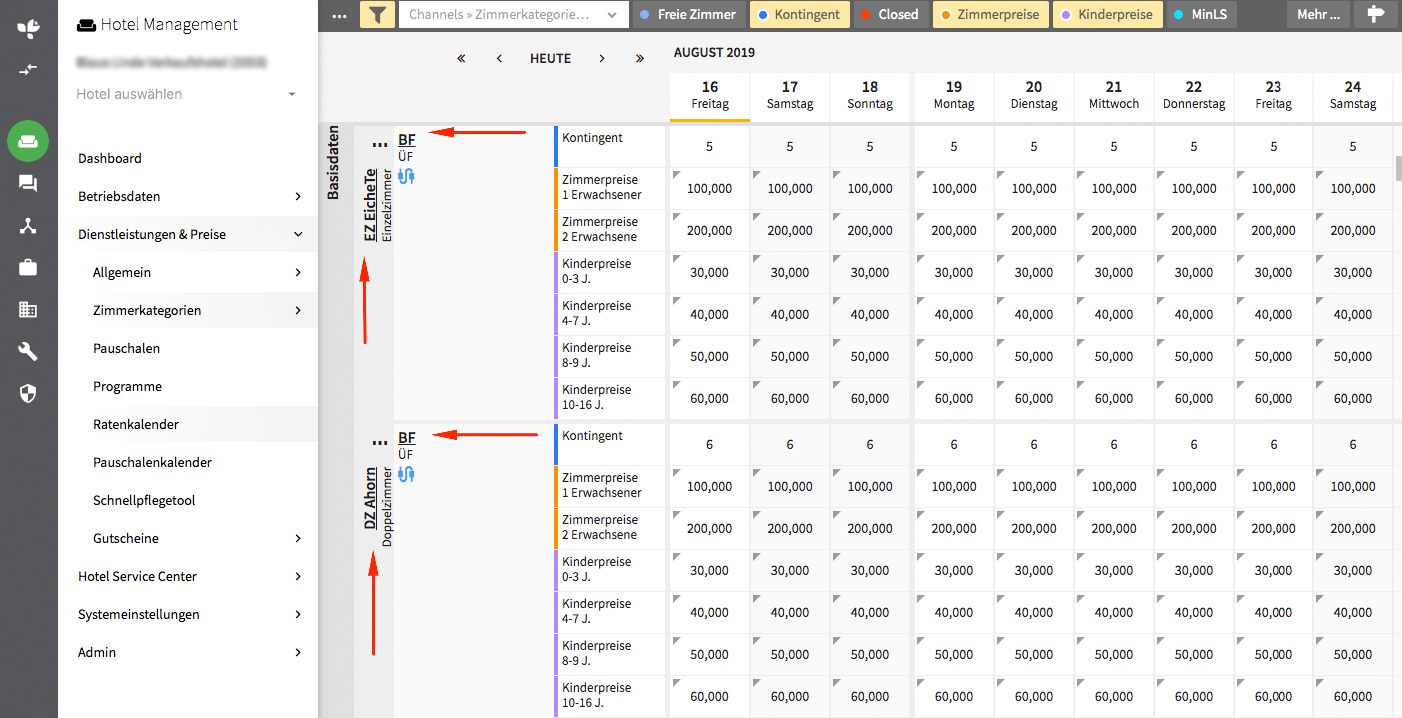The height and width of the screenshot is (718, 1402).
Task: Click DZ Ahorn Kinderpreise 10-16 J. on 23 Freitag
Action: point(1274,696)
